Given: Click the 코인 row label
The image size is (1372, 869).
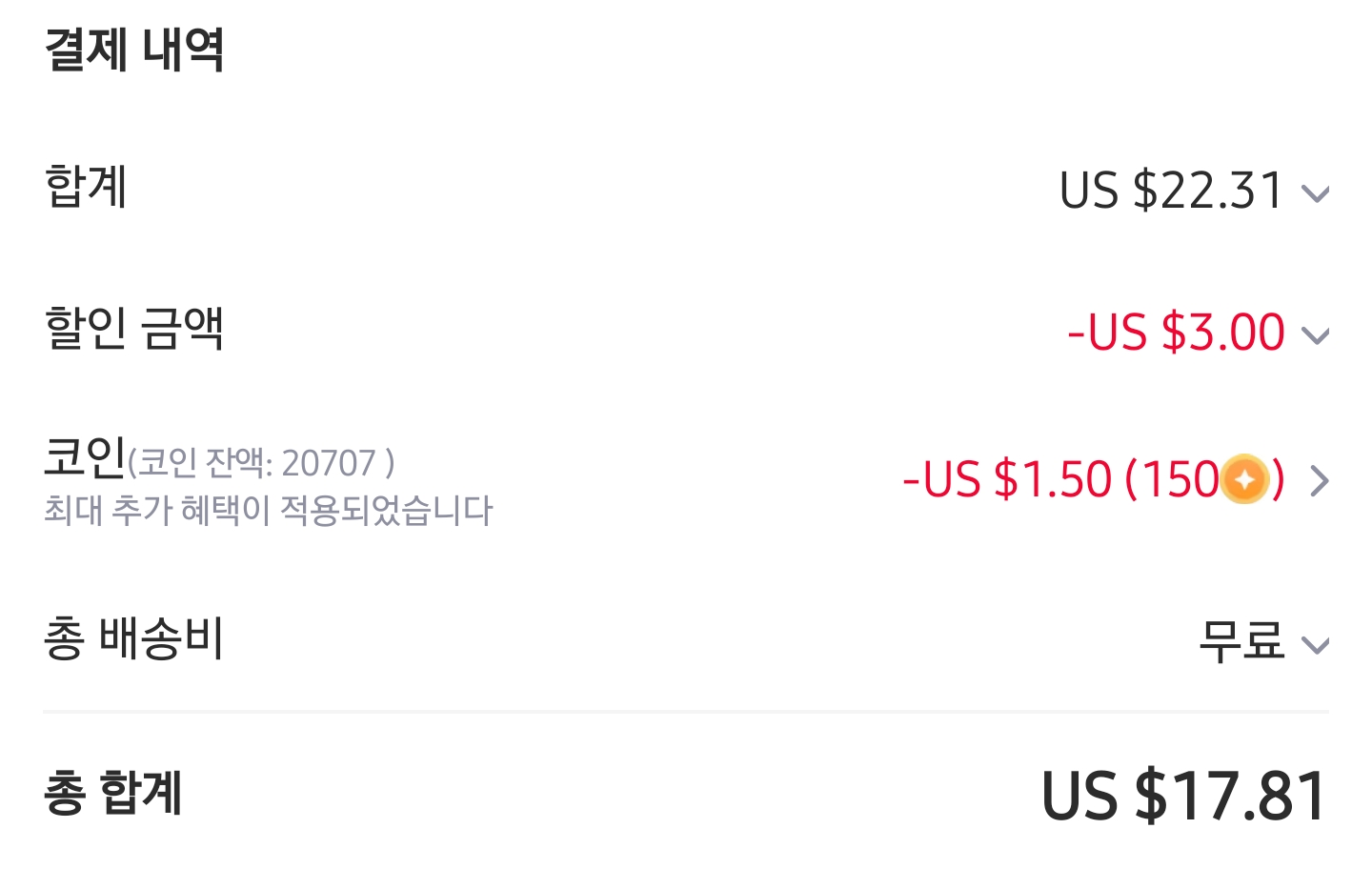Looking at the screenshot, I should pos(85,456).
